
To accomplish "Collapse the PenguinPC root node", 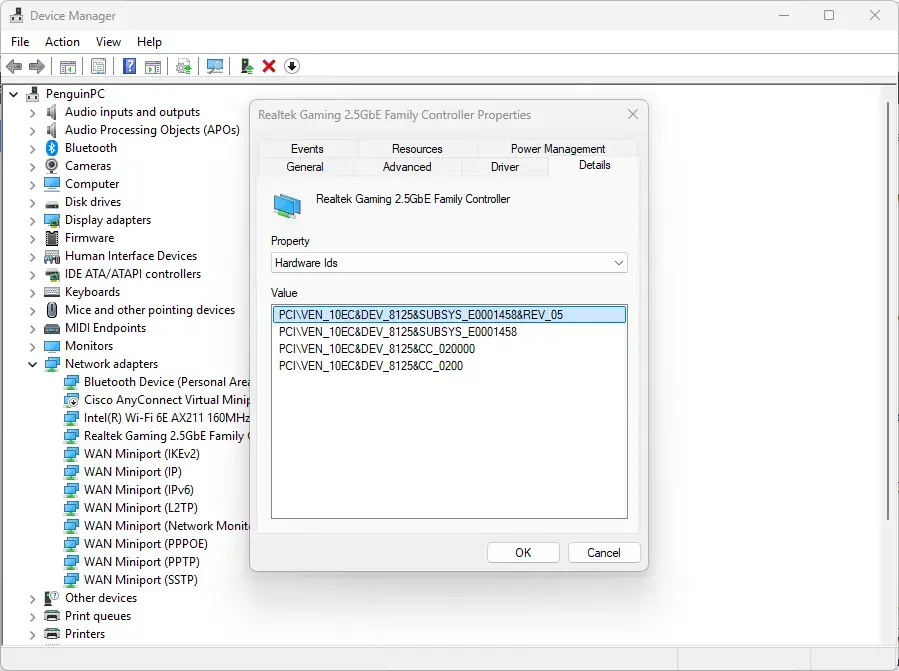I will [x=14, y=94].
